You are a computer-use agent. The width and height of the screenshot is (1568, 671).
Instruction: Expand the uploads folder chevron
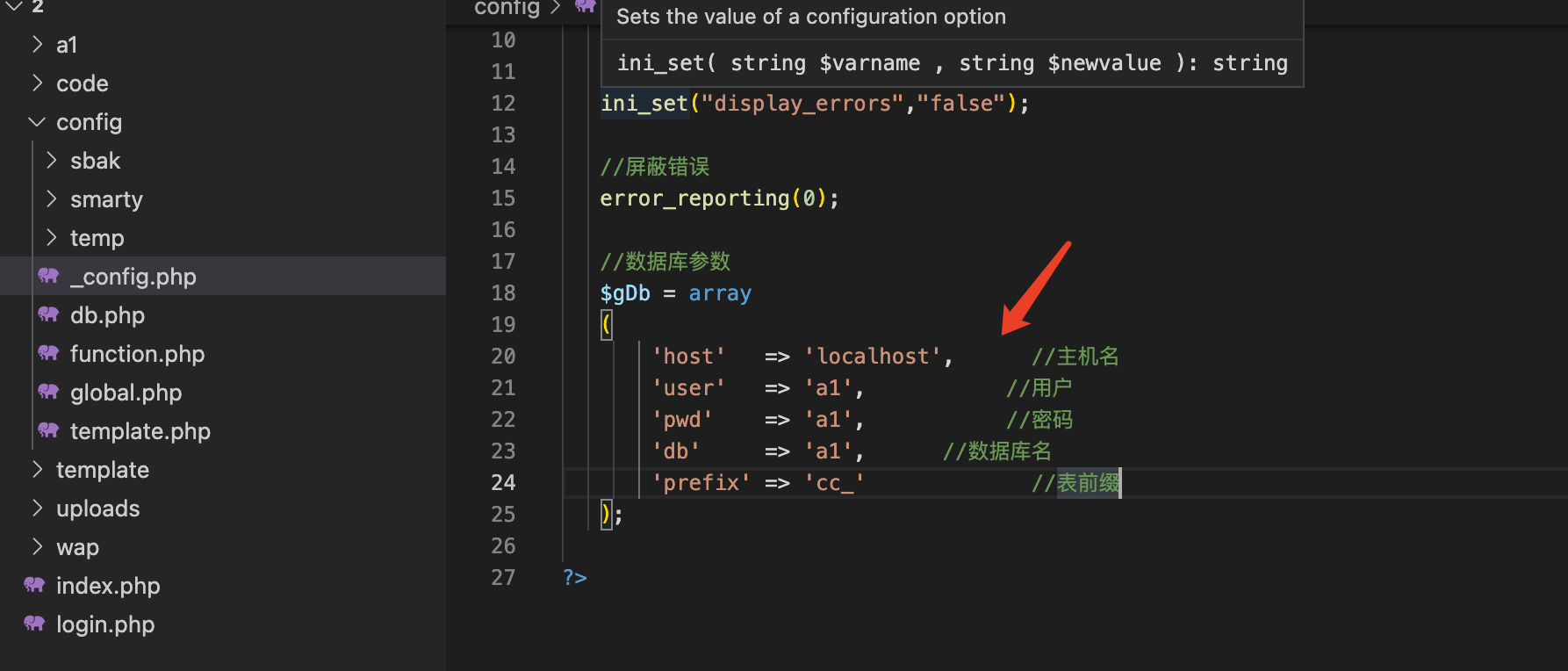[37, 508]
